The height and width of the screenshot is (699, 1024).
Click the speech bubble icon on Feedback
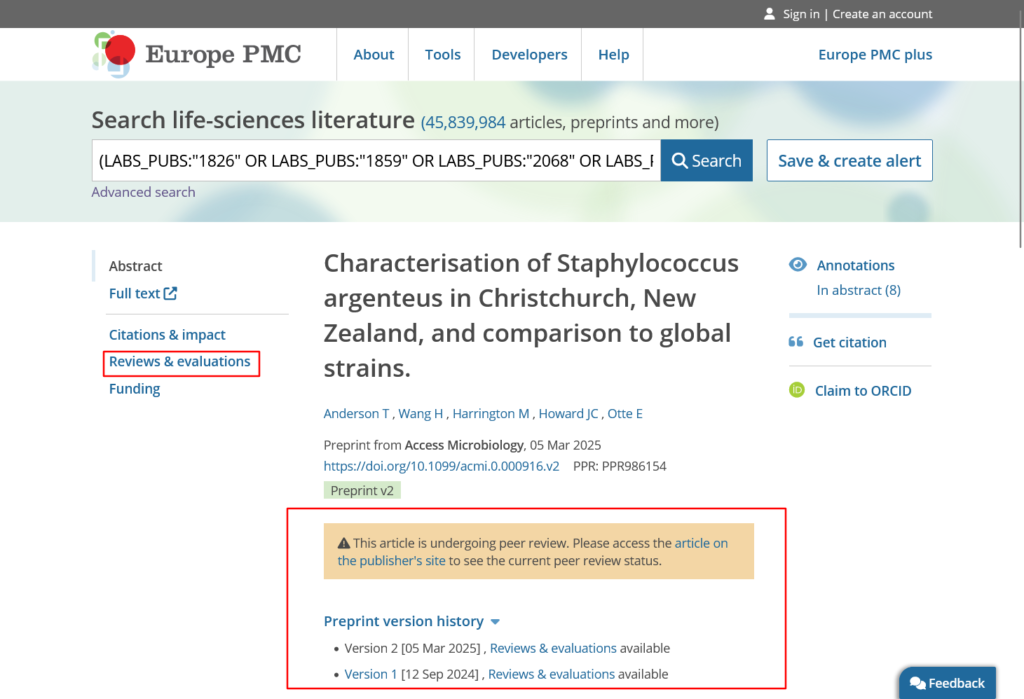coord(917,684)
